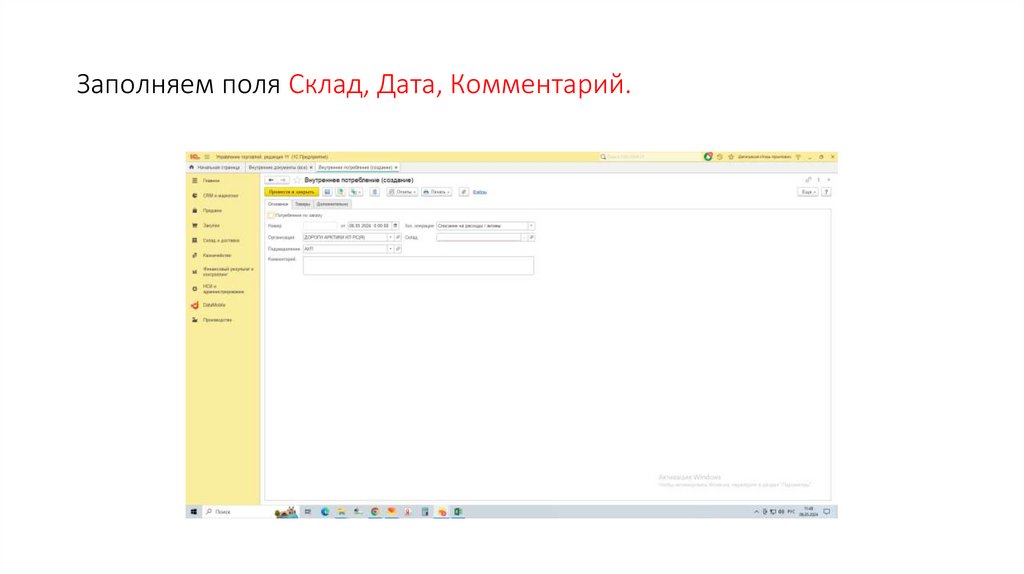Toggle the 'Потребление по заказу' checkbox
The height and width of the screenshot is (574, 1024).
[271, 215]
